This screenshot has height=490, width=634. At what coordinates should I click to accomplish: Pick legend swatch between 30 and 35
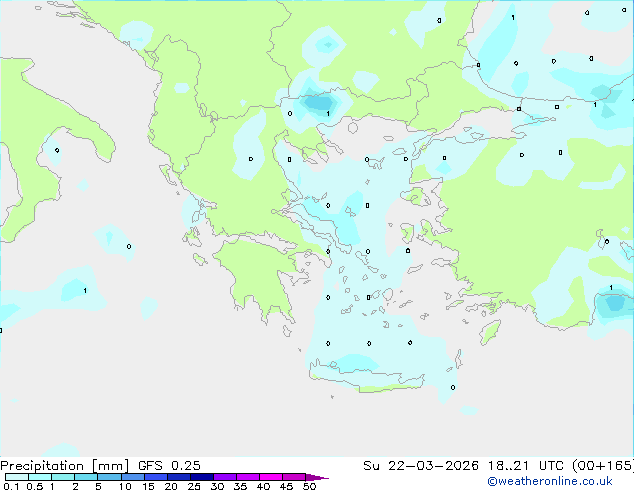(x=224, y=477)
